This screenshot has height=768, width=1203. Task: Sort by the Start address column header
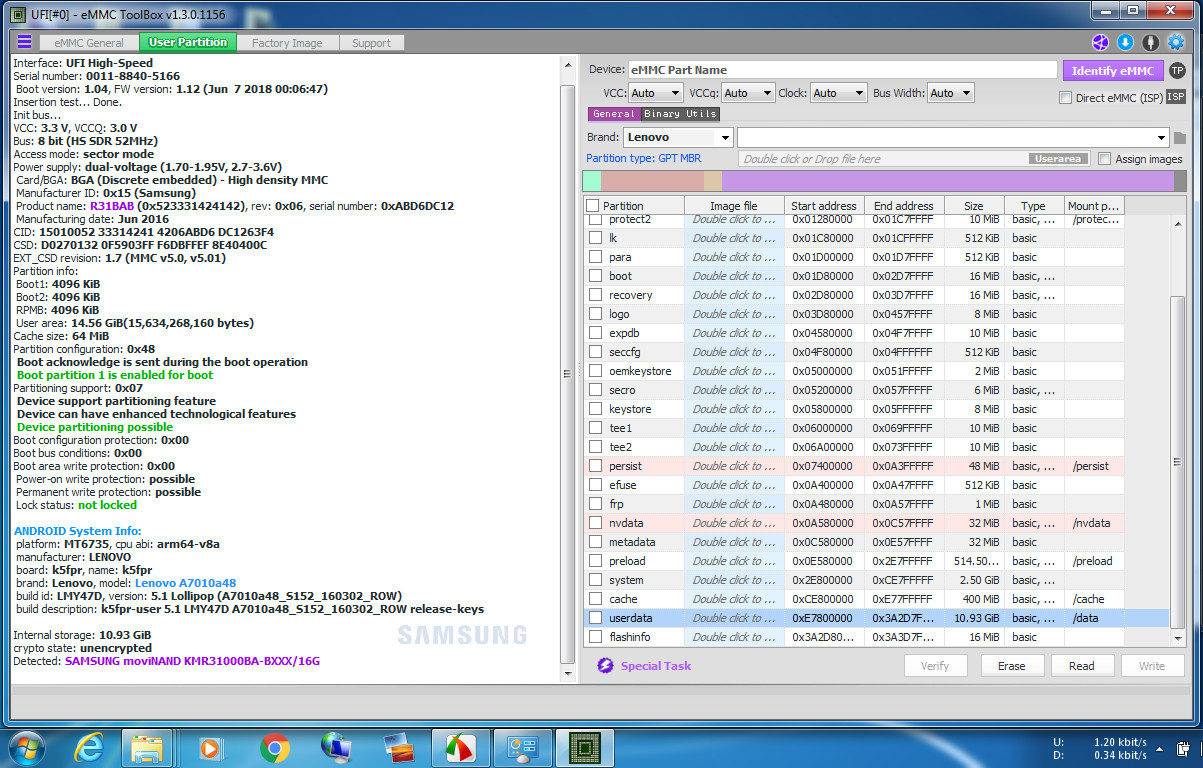824,206
